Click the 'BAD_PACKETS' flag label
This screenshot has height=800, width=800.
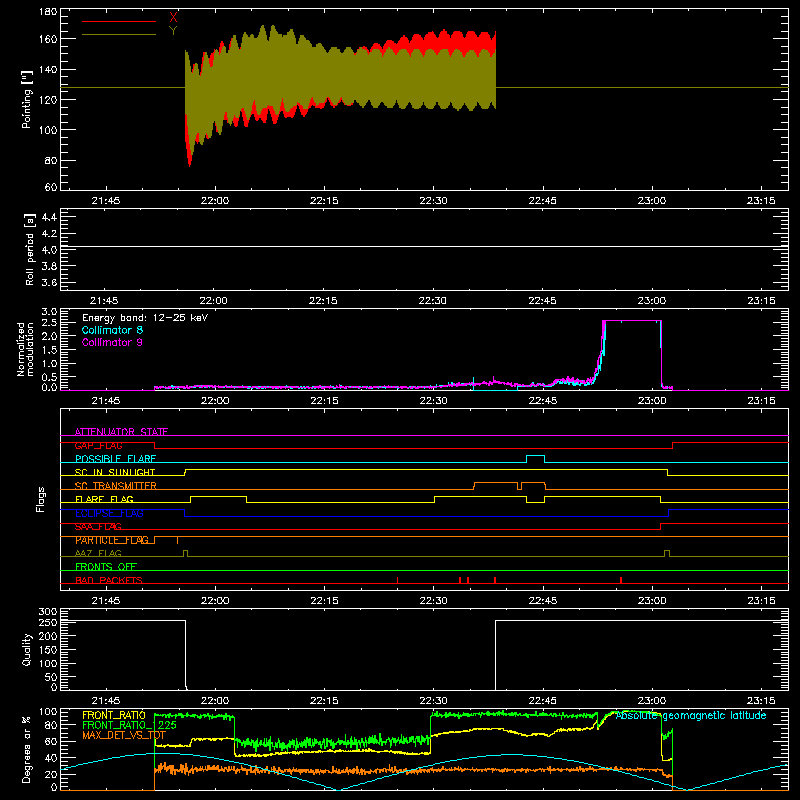[109, 580]
